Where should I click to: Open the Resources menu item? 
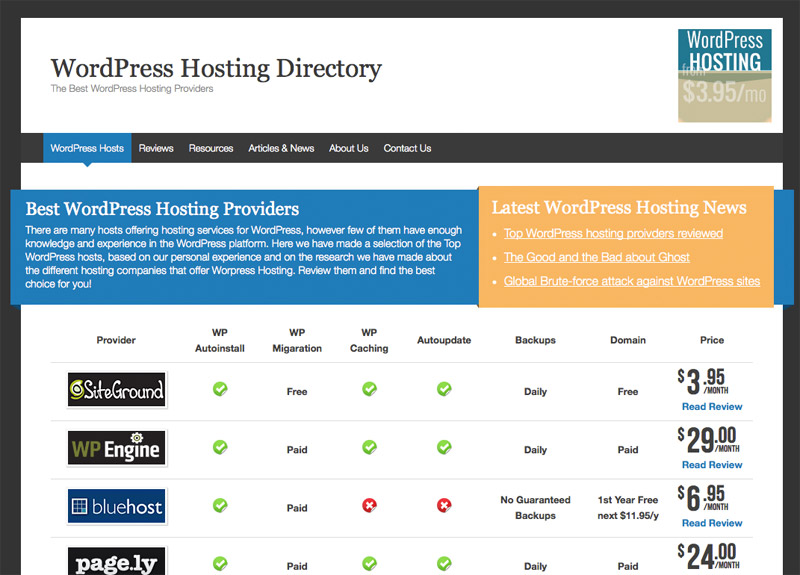point(211,148)
